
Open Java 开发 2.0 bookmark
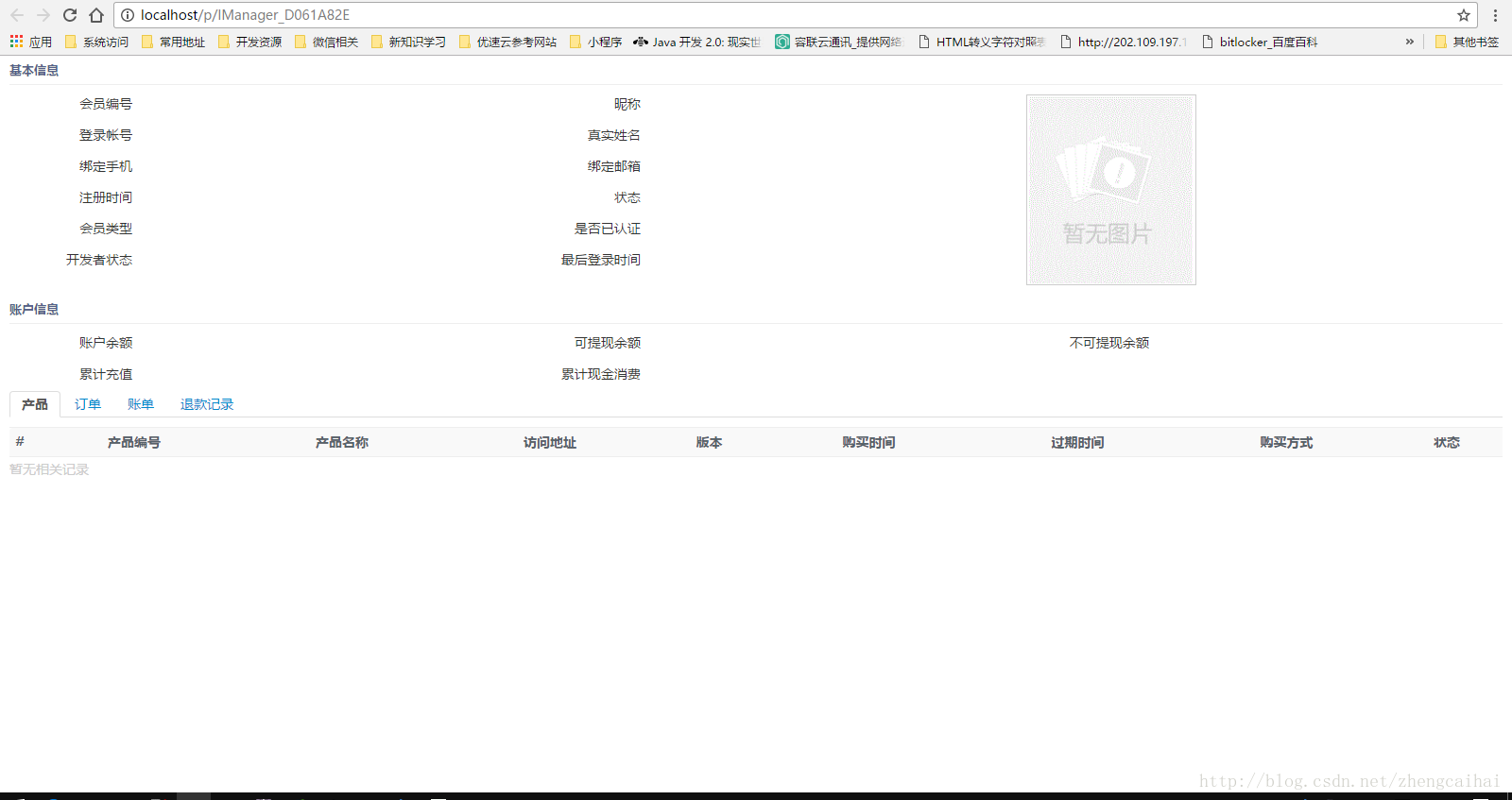697,42
